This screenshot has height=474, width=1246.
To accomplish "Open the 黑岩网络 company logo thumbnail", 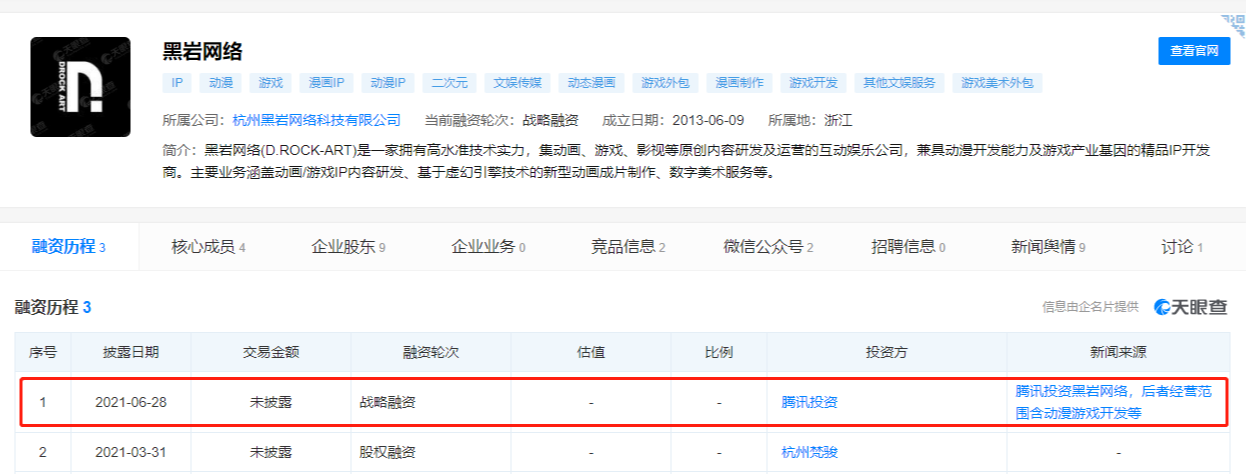I will [80, 87].
